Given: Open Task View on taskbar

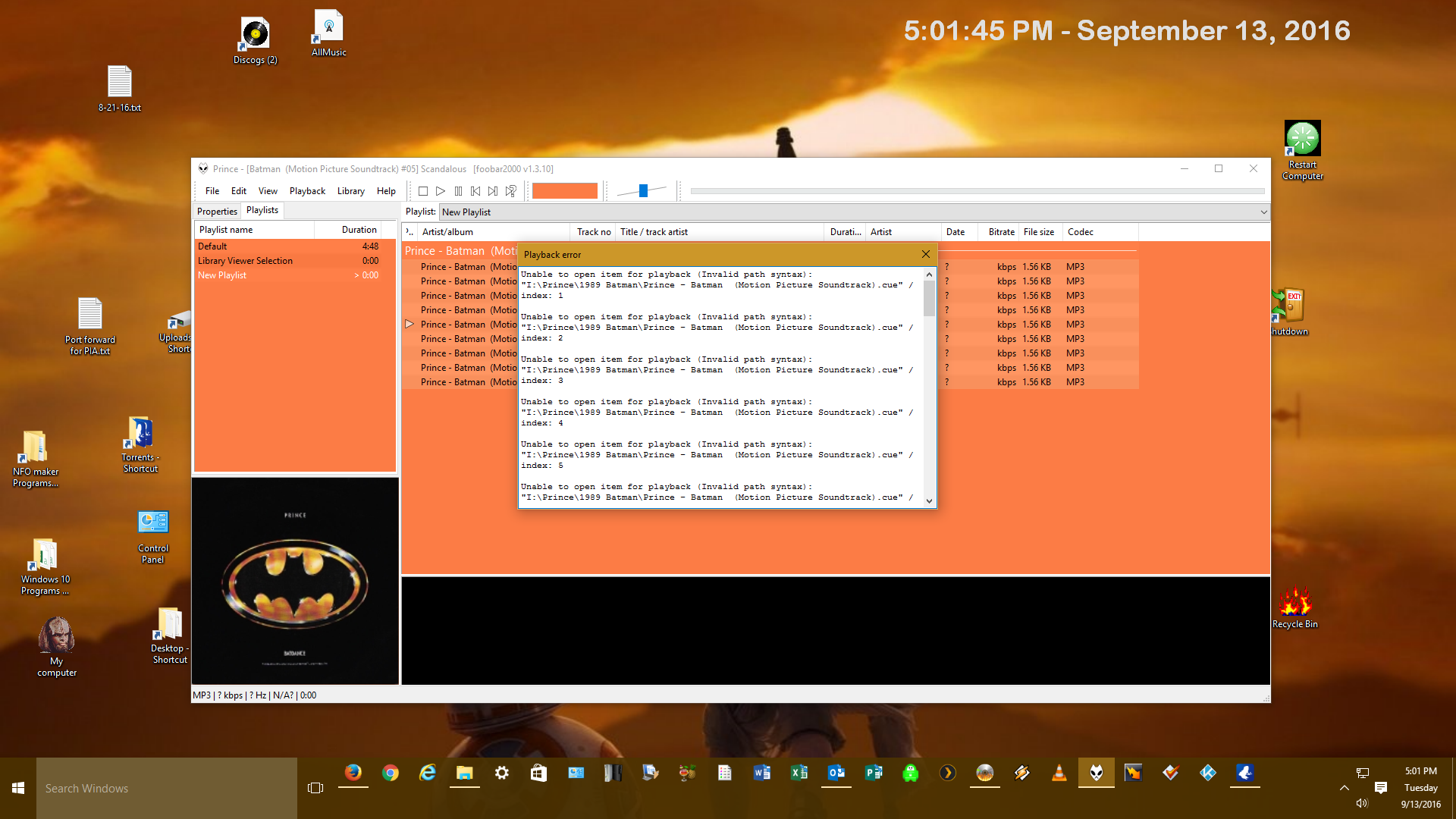Looking at the screenshot, I should (315, 788).
